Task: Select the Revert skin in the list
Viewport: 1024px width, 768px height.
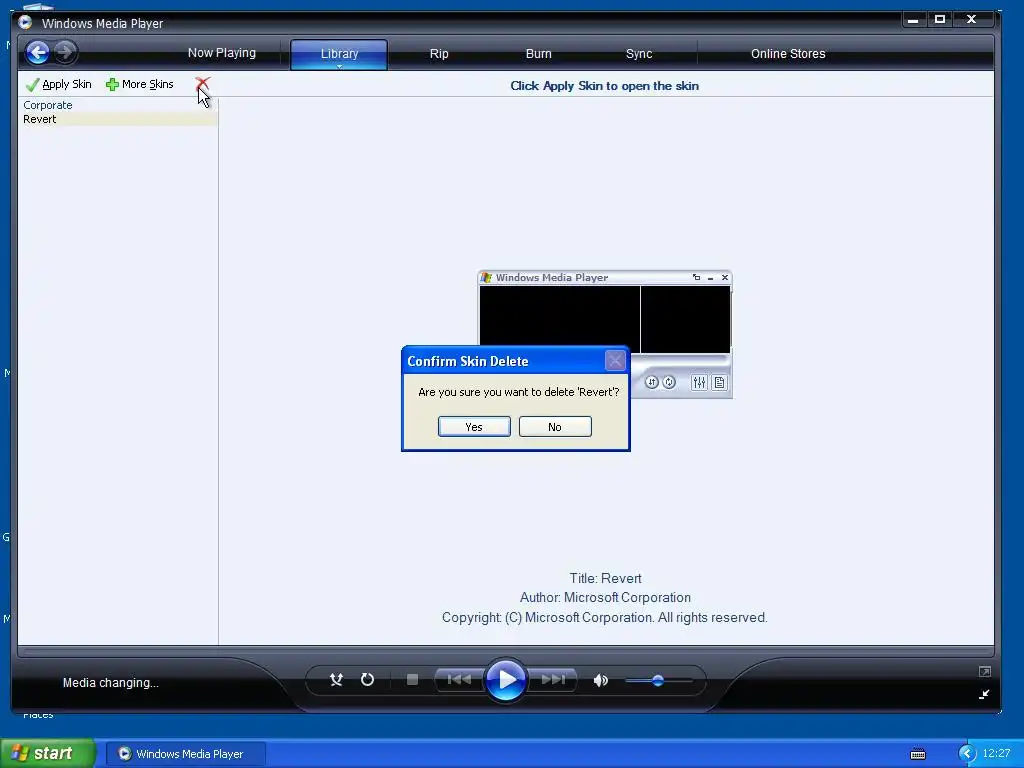Action: 118,120
